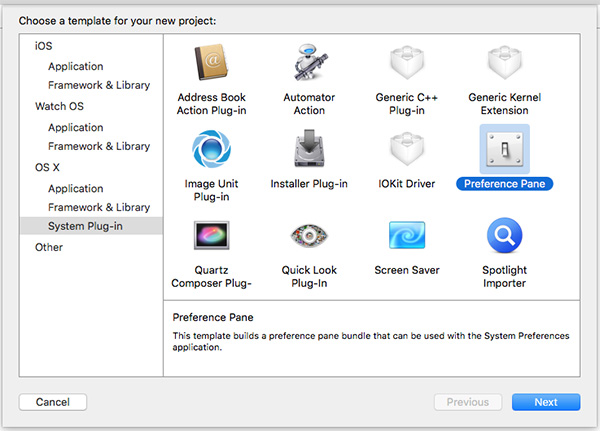The image size is (600, 431).
Task: Choose the Quick Look Plug-In eye icon
Action: [x=309, y=235]
